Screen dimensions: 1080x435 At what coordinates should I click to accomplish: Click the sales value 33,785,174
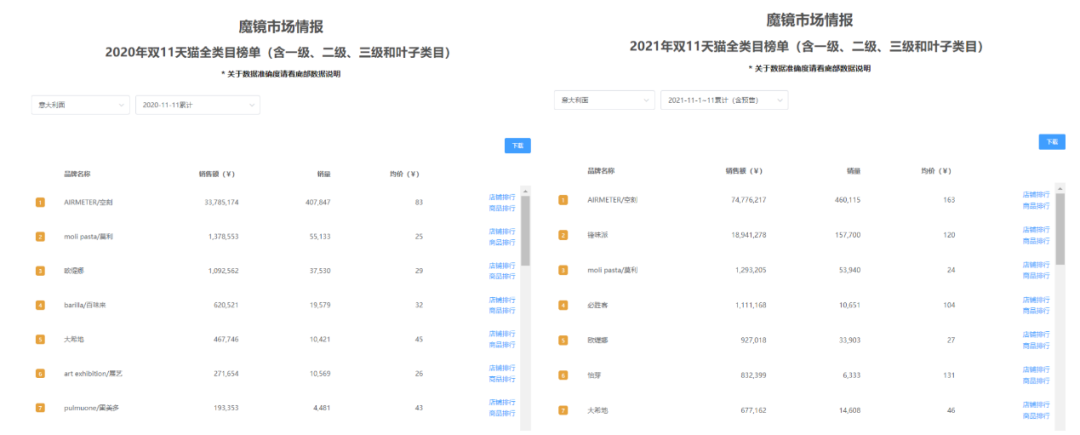click(222, 202)
